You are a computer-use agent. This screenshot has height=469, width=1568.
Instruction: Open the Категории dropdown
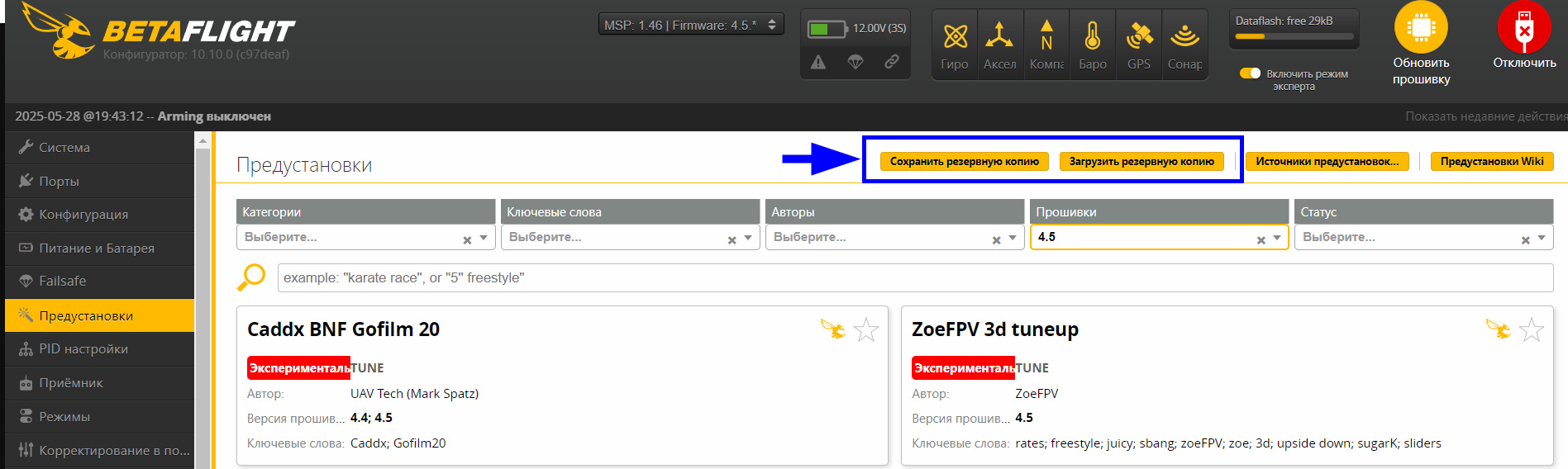click(x=365, y=237)
